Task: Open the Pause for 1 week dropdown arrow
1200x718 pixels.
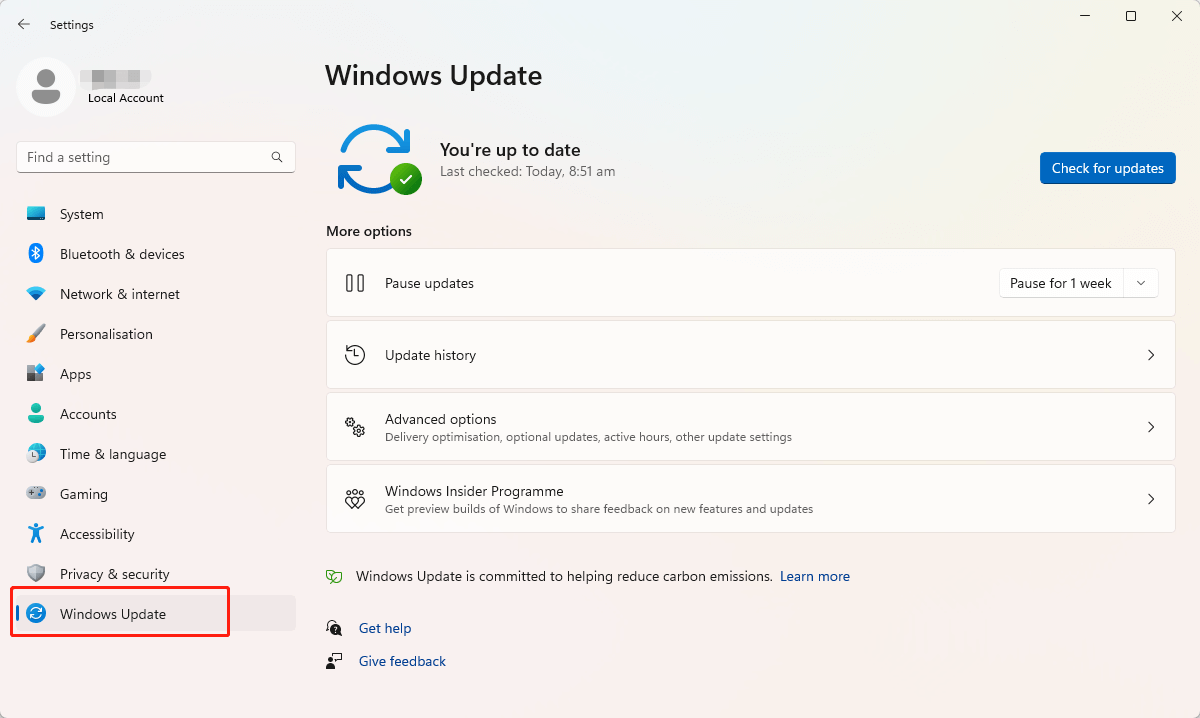Action: tap(1141, 283)
